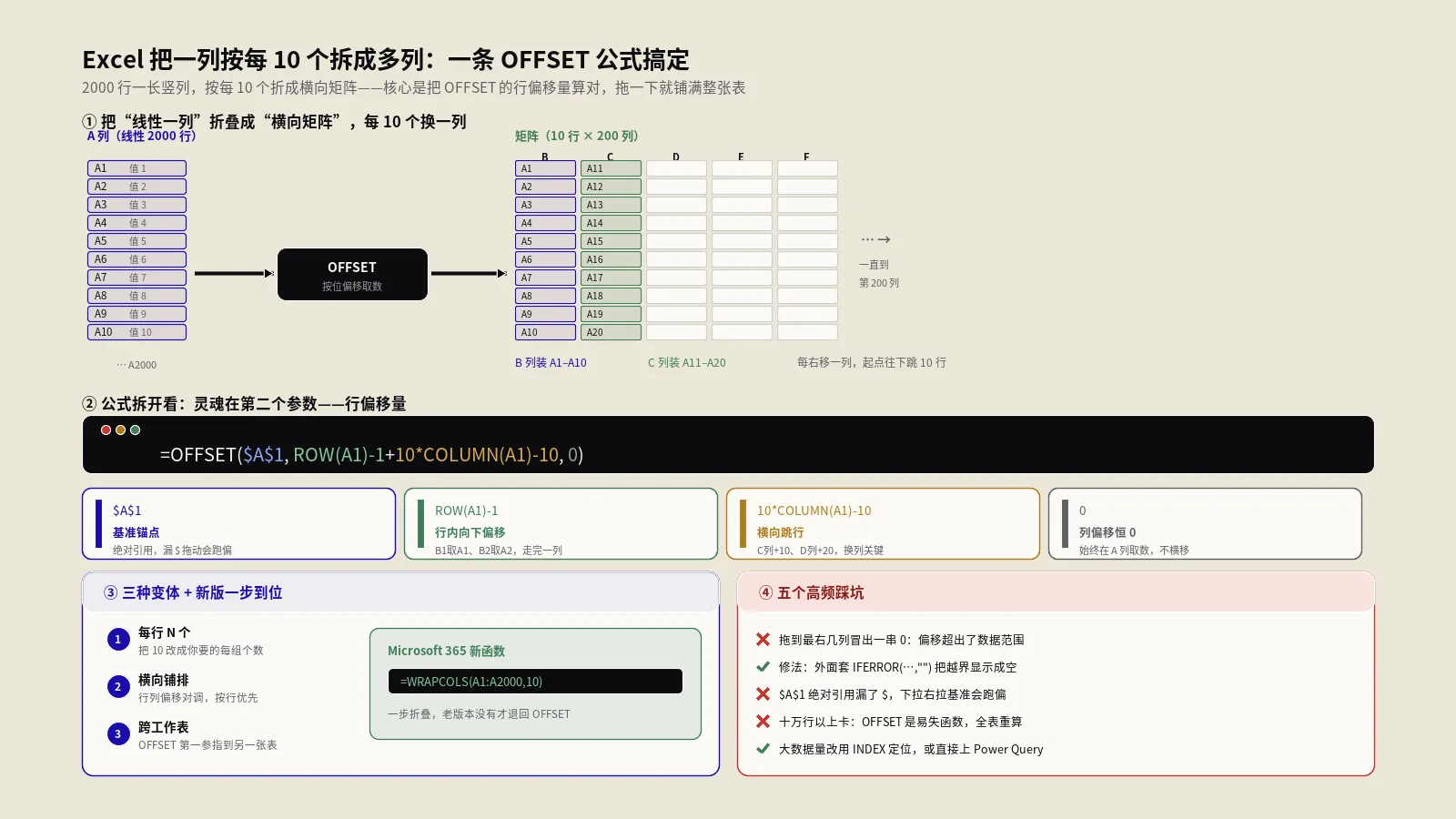
Task: Click text C列+10、D列+20，换列关键
Action: [820, 551]
